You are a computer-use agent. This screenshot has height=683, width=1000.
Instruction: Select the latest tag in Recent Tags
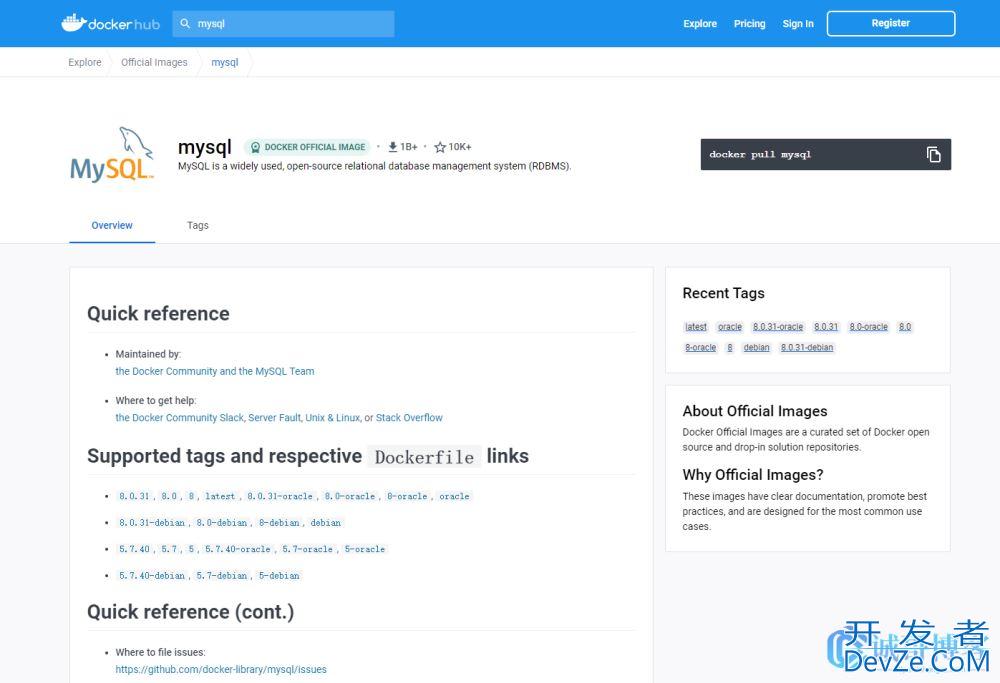coord(696,327)
